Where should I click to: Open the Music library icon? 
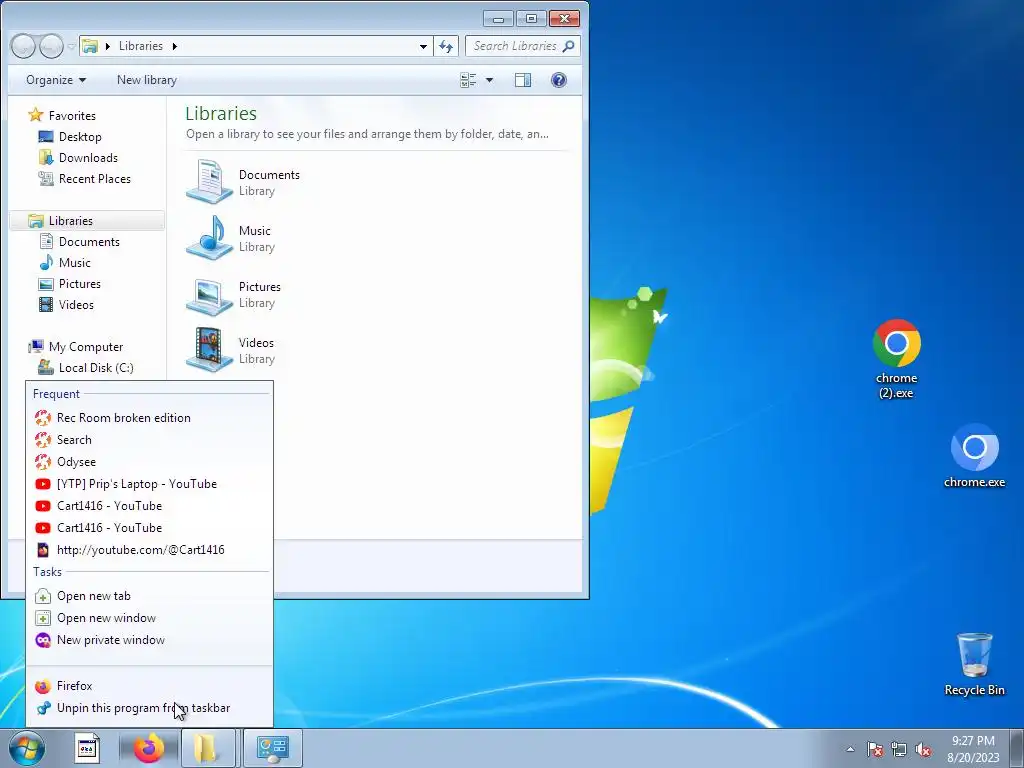209,238
